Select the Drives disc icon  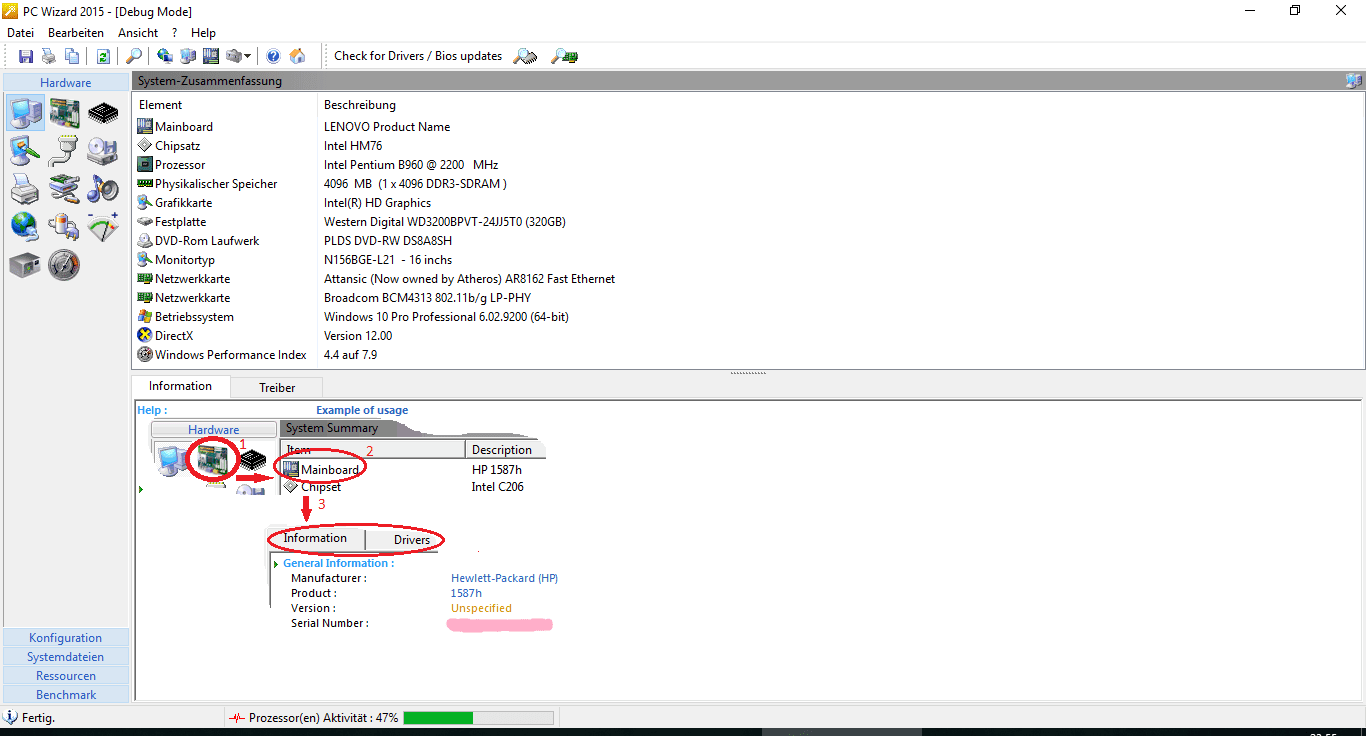point(102,151)
